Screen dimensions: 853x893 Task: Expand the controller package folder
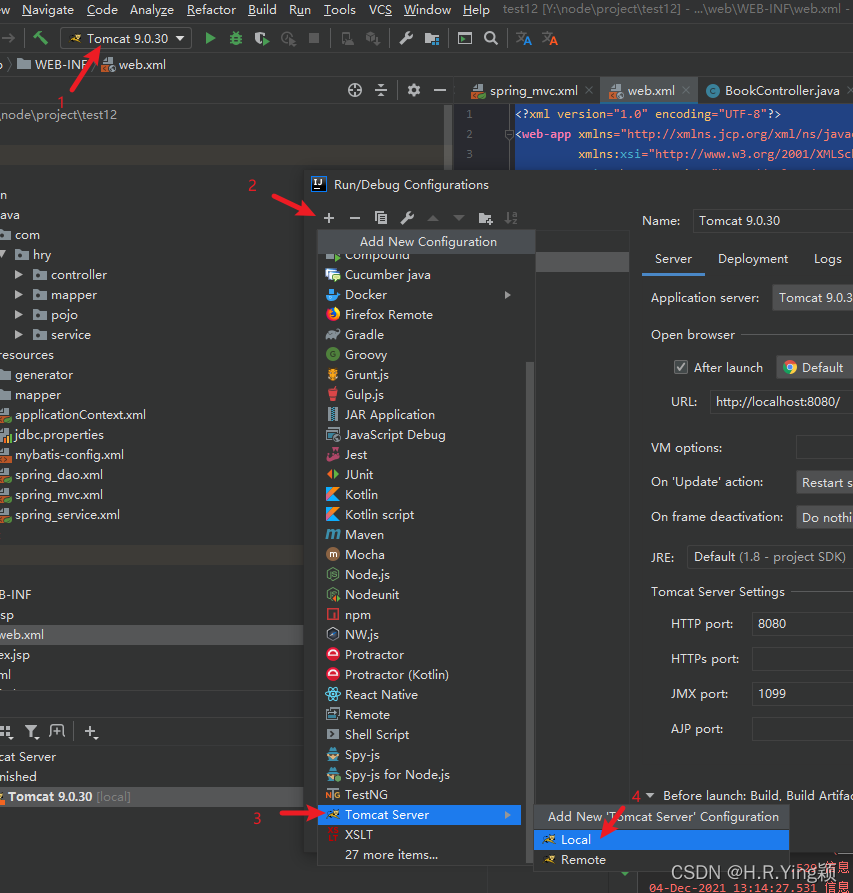coord(19,275)
